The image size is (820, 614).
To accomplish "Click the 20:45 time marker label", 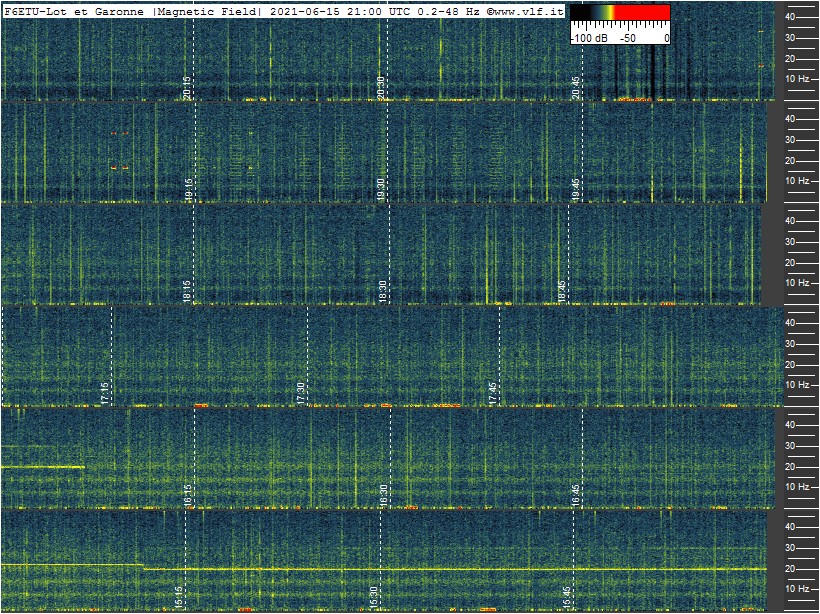I will [576, 87].
